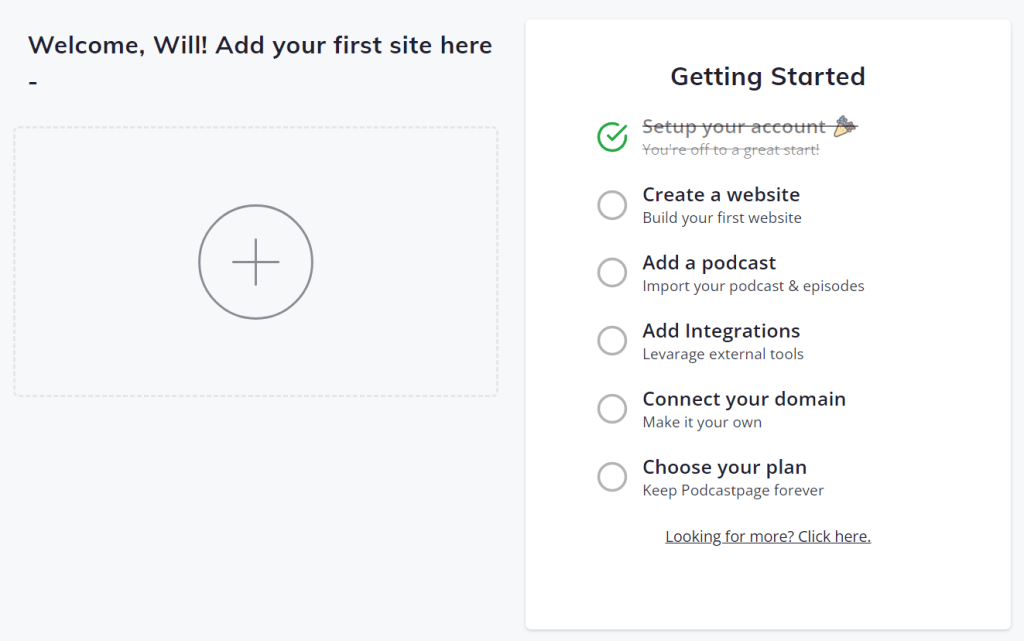Mark the Add Integrations circle complete
This screenshot has height=641, width=1024.
click(x=612, y=340)
